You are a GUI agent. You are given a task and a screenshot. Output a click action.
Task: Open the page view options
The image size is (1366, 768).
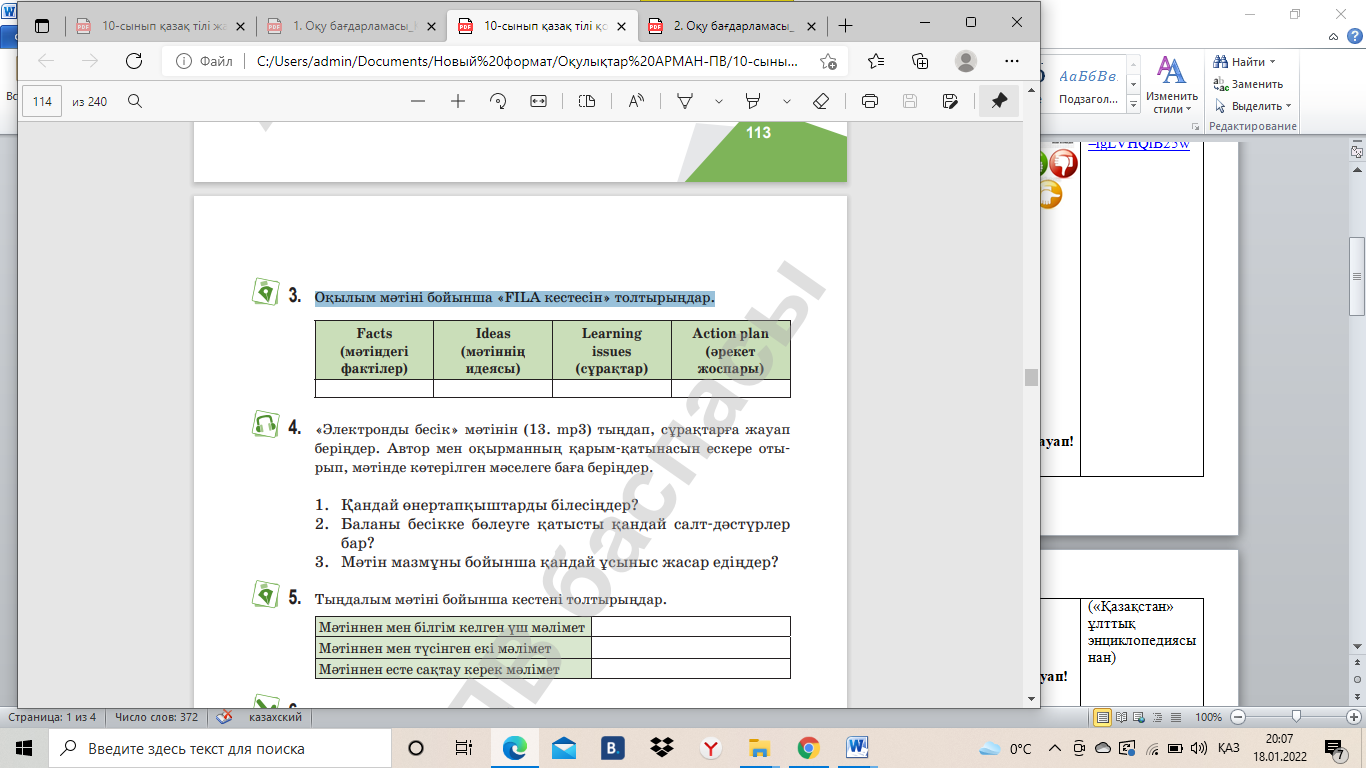[587, 101]
